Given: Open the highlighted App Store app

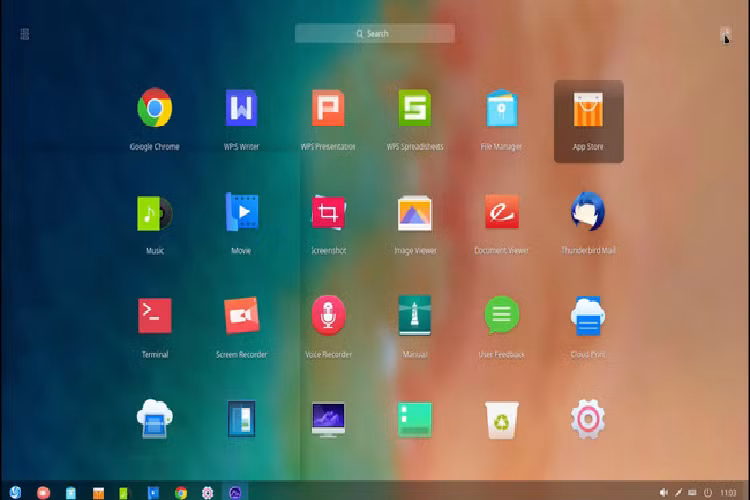Looking at the screenshot, I should 588,121.
